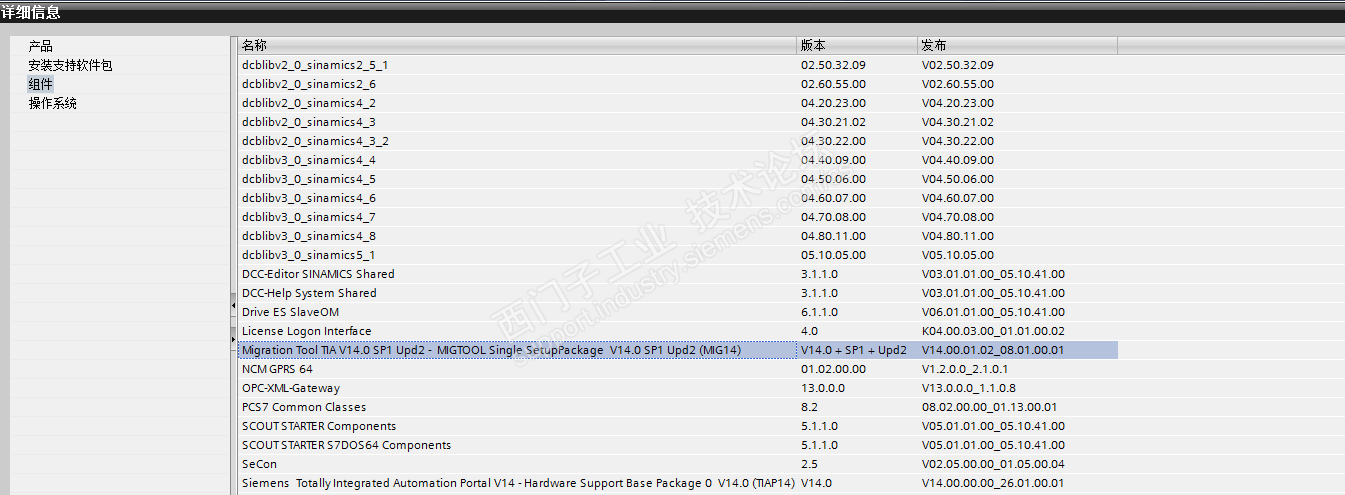Select SCOUT STARTER S7DOS64 Components row
This screenshot has height=495, width=1345.
click(x=678, y=445)
